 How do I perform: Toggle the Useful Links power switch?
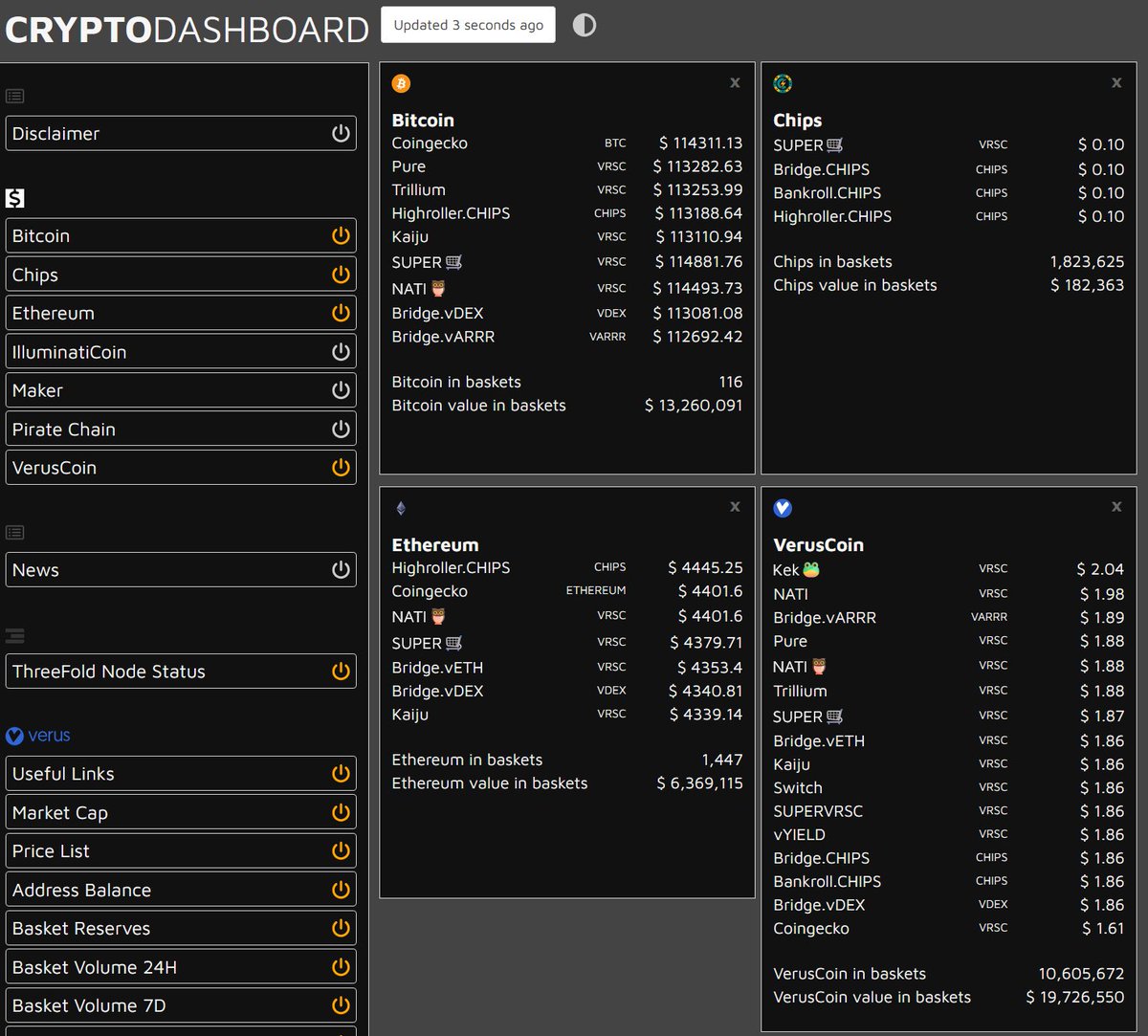tap(341, 774)
